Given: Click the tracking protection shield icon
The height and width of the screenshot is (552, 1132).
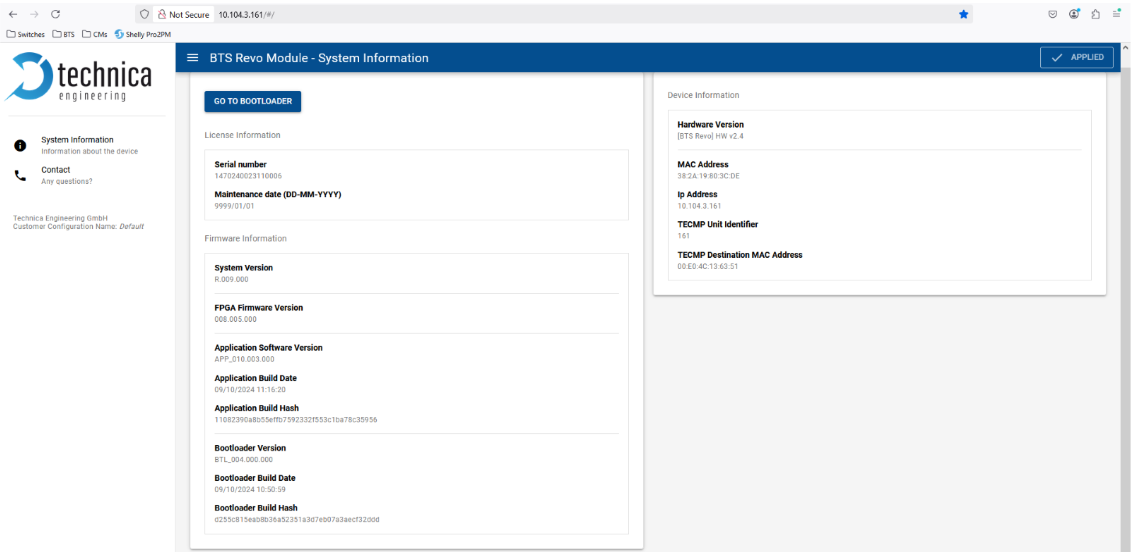Looking at the screenshot, I should click(x=145, y=14).
